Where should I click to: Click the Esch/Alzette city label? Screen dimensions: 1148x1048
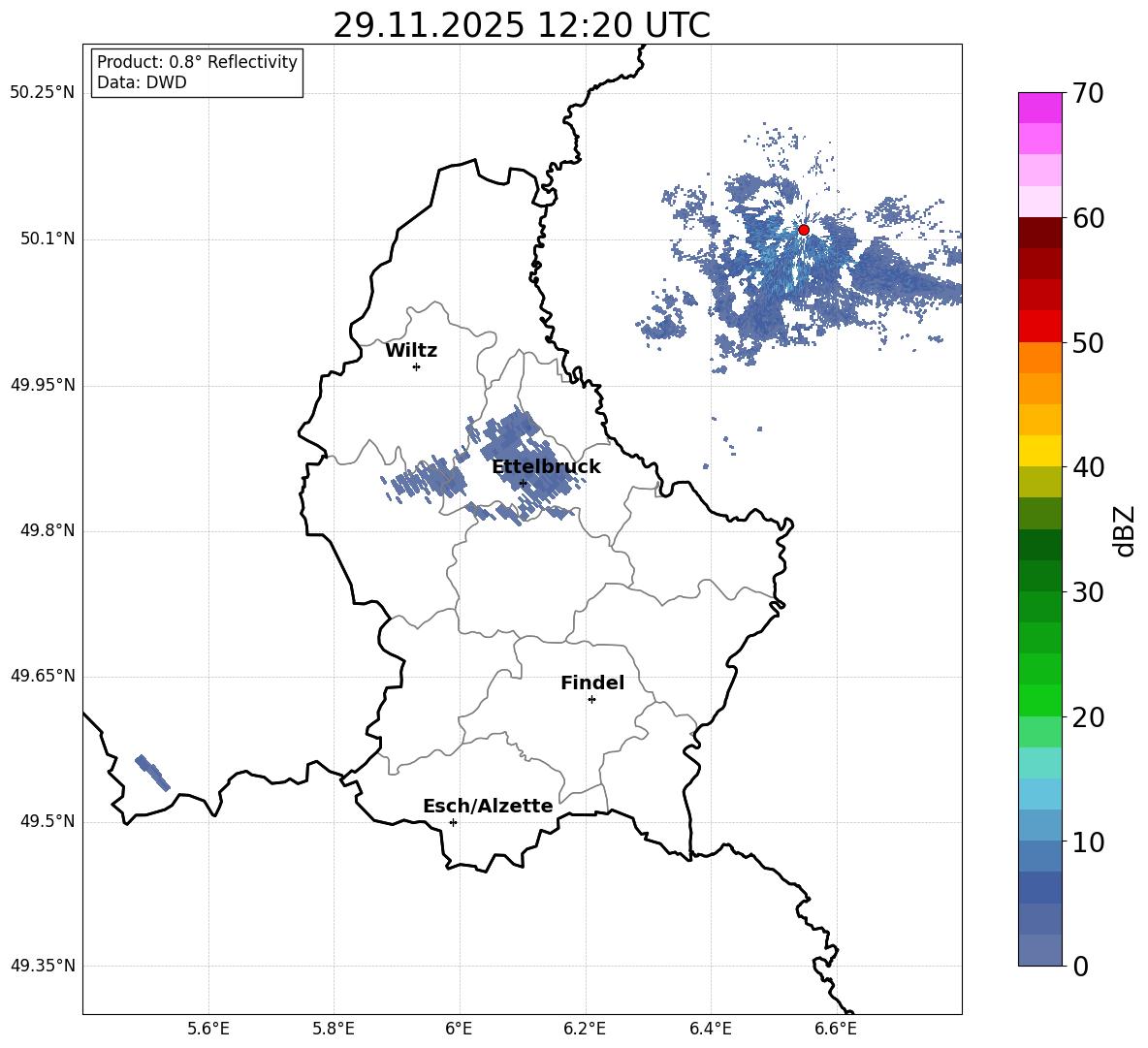(x=488, y=806)
